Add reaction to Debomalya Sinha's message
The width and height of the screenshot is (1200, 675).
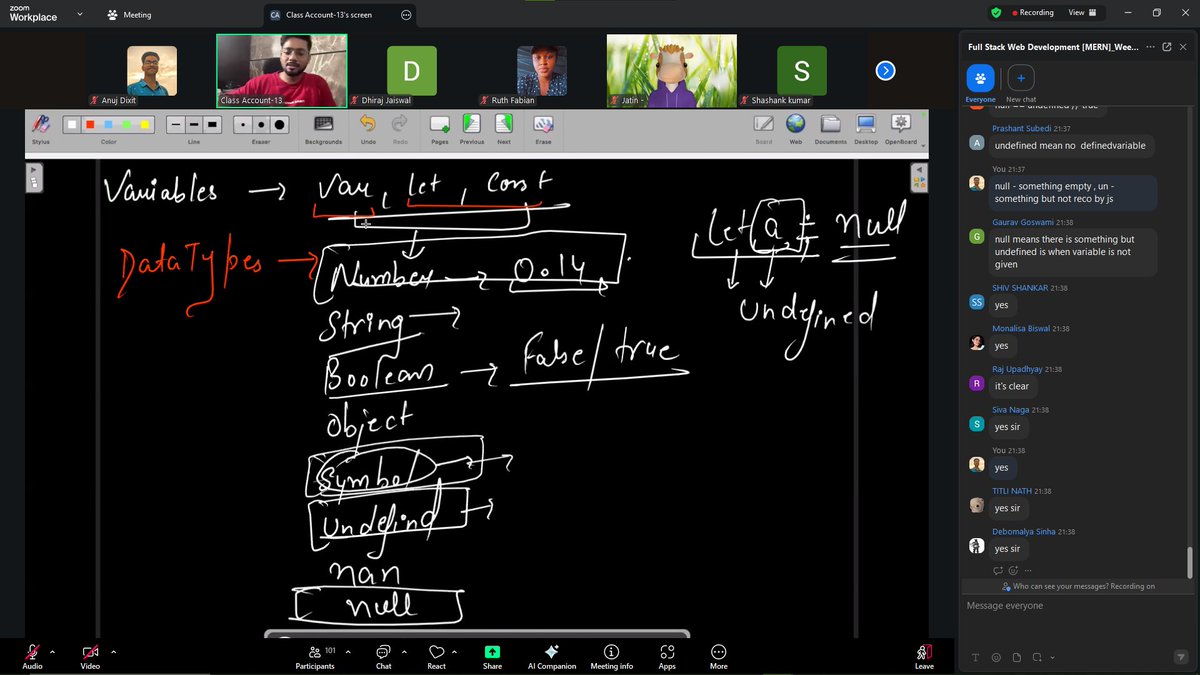coord(1013,570)
